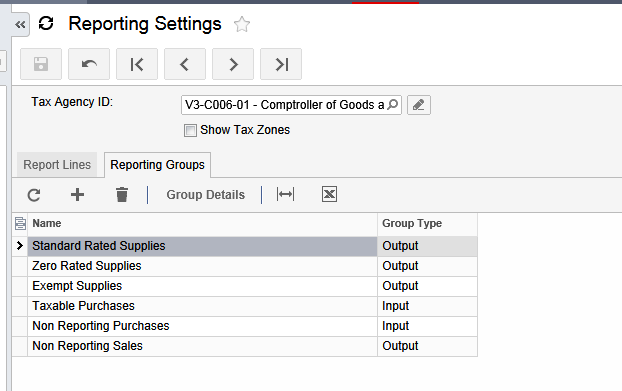The height and width of the screenshot is (391, 622).
Task: Edit the tax agency with pencil icon
Action: pyautogui.click(x=419, y=105)
